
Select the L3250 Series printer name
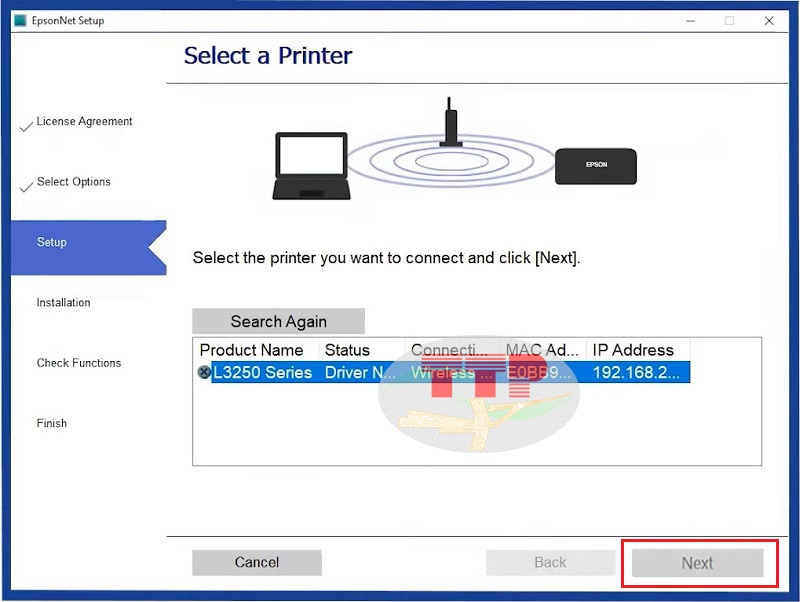point(262,372)
